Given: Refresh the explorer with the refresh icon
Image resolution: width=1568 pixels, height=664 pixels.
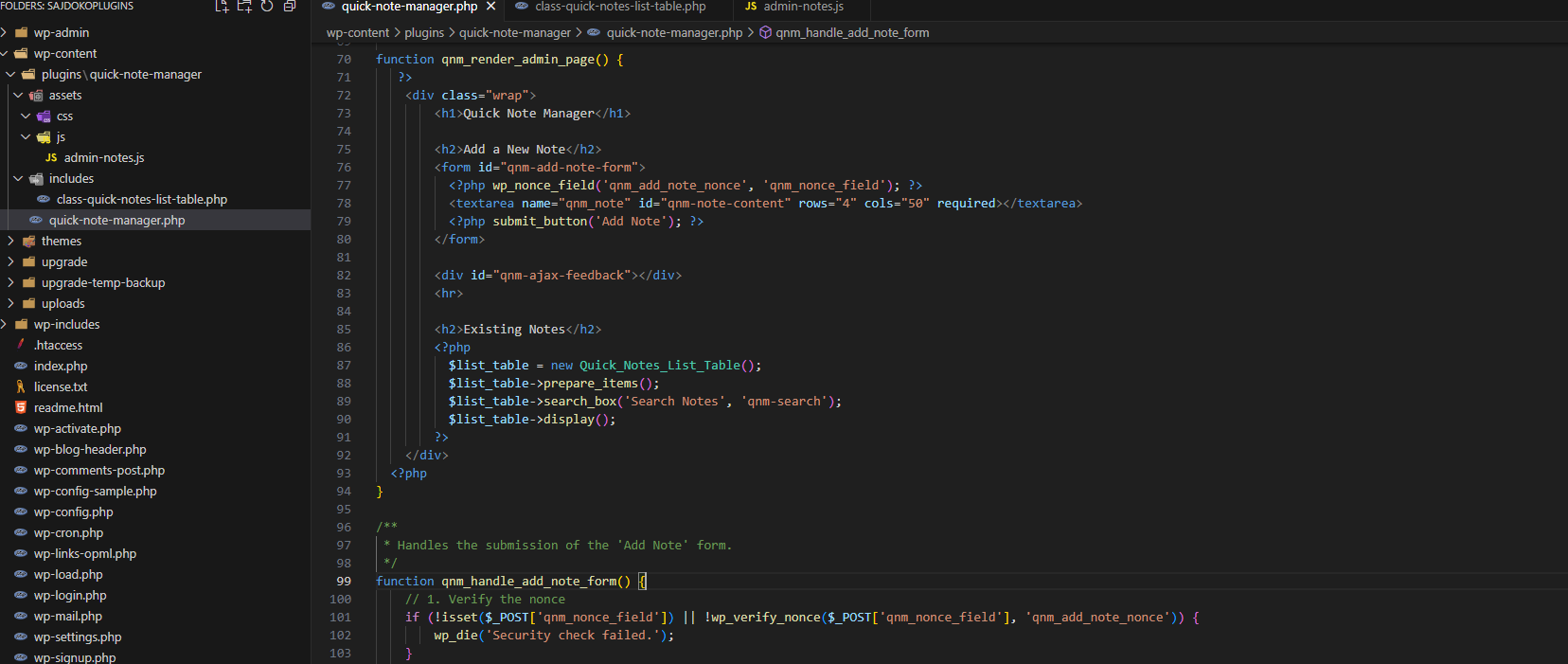Looking at the screenshot, I should point(267,6).
